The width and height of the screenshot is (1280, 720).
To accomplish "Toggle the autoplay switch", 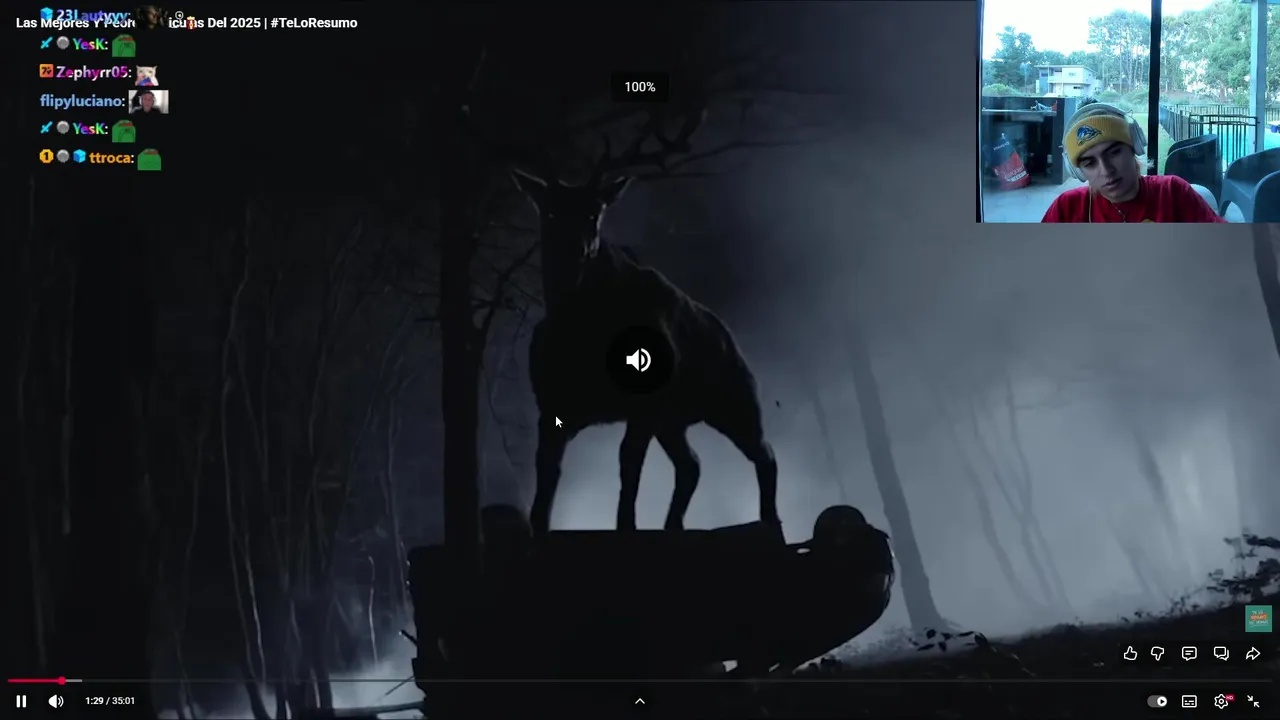I will pyautogui.click(x=1157, y=701).
